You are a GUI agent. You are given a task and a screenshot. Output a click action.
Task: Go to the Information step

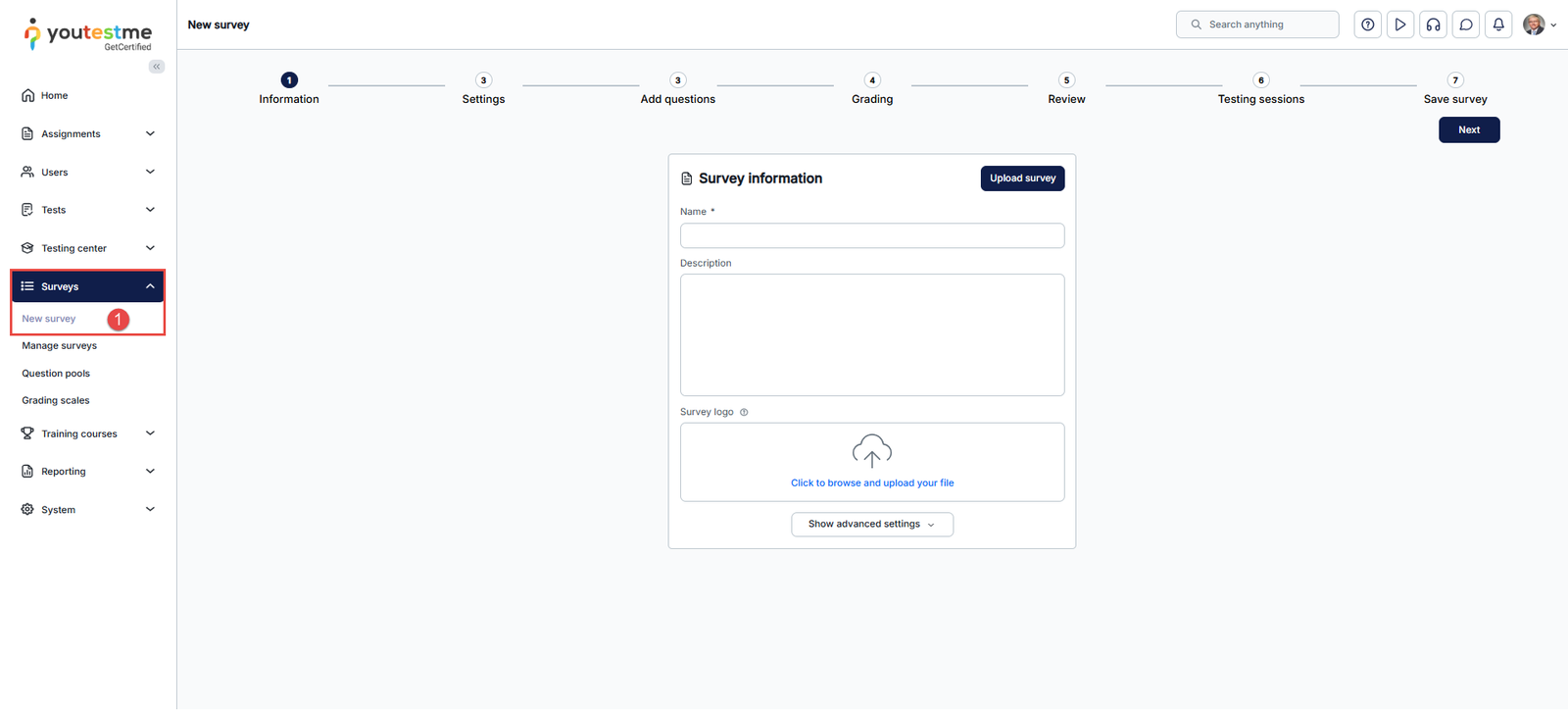289,88
